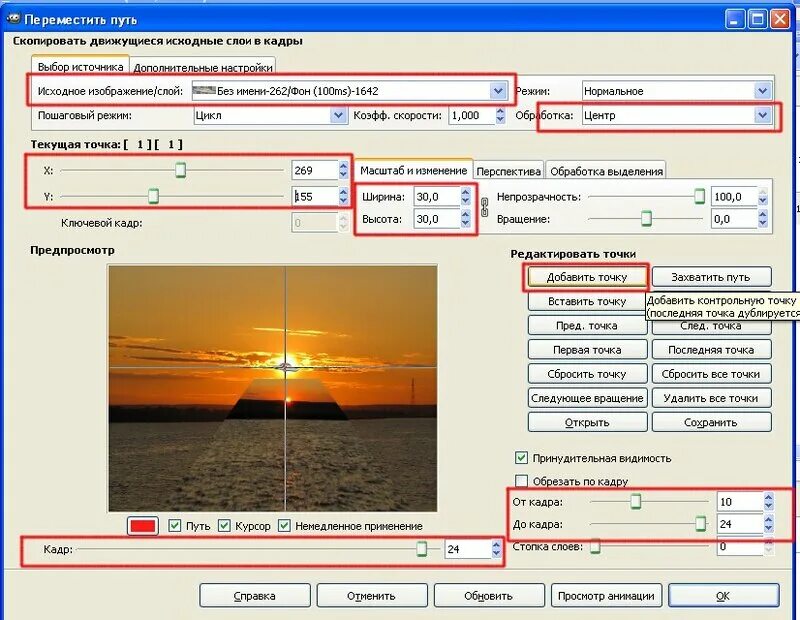
Task: Uncheck Принудительная видимость checkbox
Action: pos(521,458)
